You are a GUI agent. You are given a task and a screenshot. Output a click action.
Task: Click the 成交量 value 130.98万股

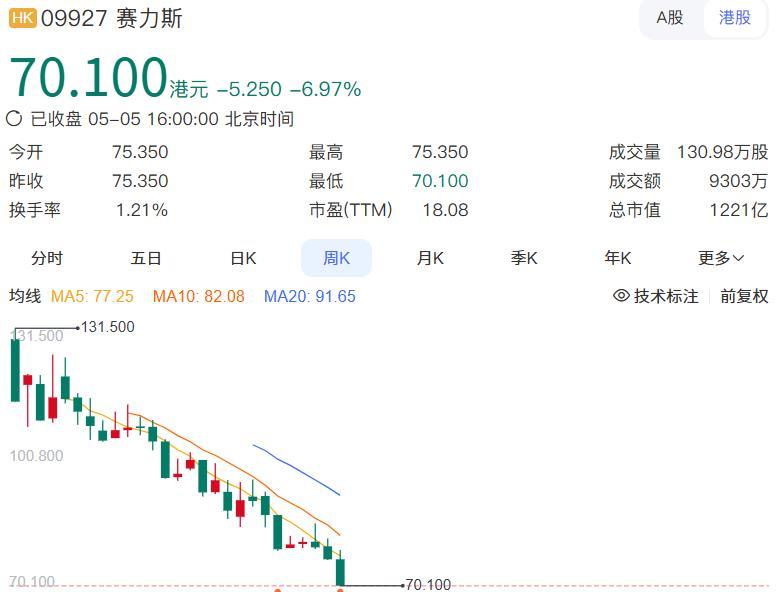point(723,152)
